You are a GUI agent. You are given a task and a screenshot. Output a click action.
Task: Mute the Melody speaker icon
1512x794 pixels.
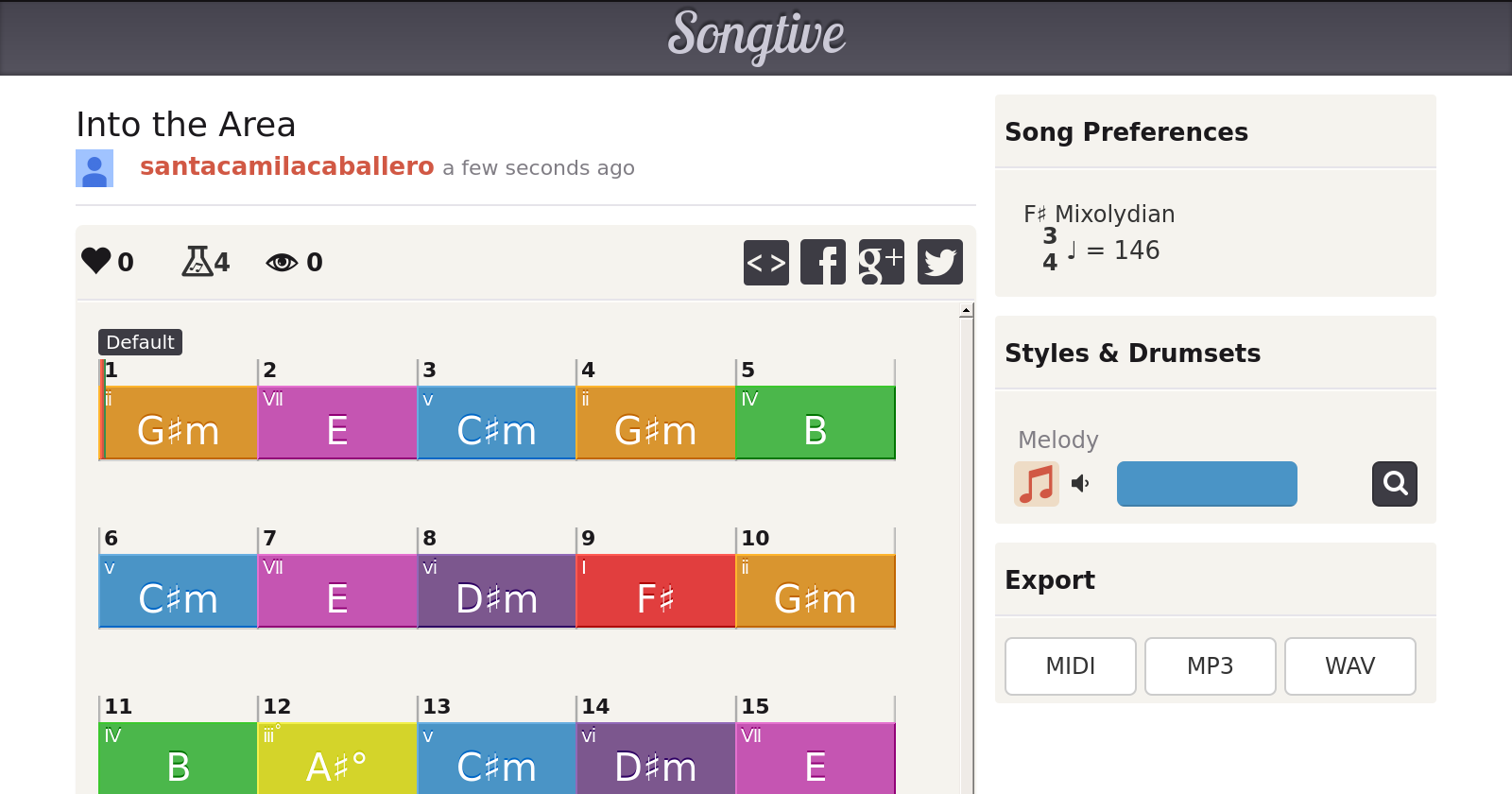(x=1080, y=484)
